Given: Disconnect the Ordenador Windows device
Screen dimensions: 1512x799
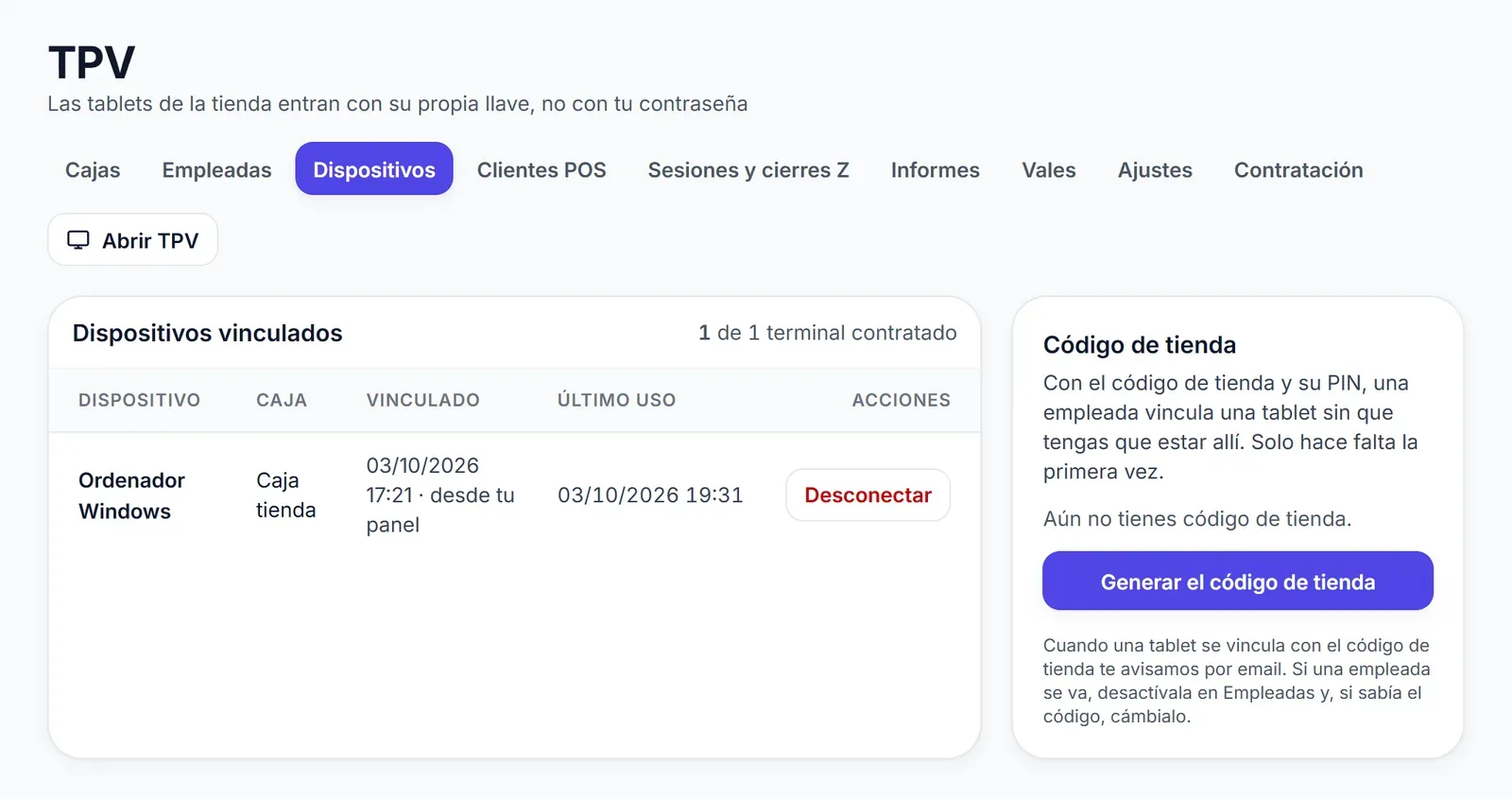Looking at the screenshot, I should click(868, 495).
